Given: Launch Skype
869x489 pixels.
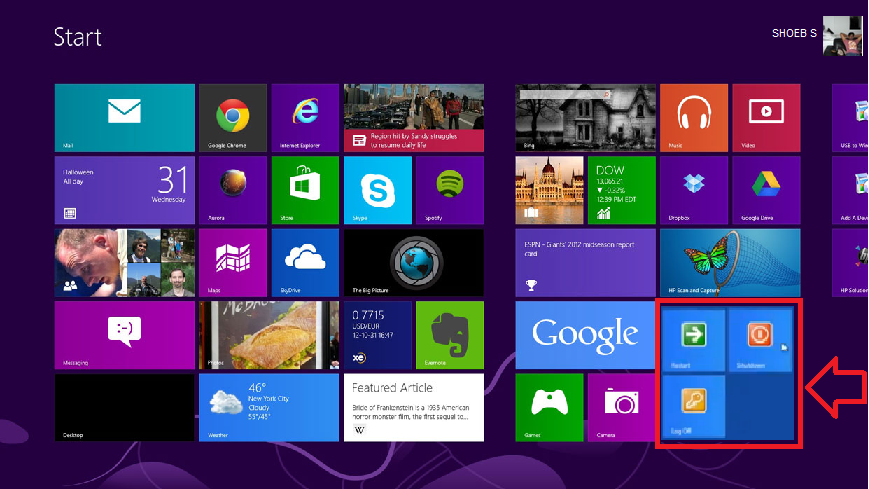Looking at the screenshot, I should tap(377, 190).
